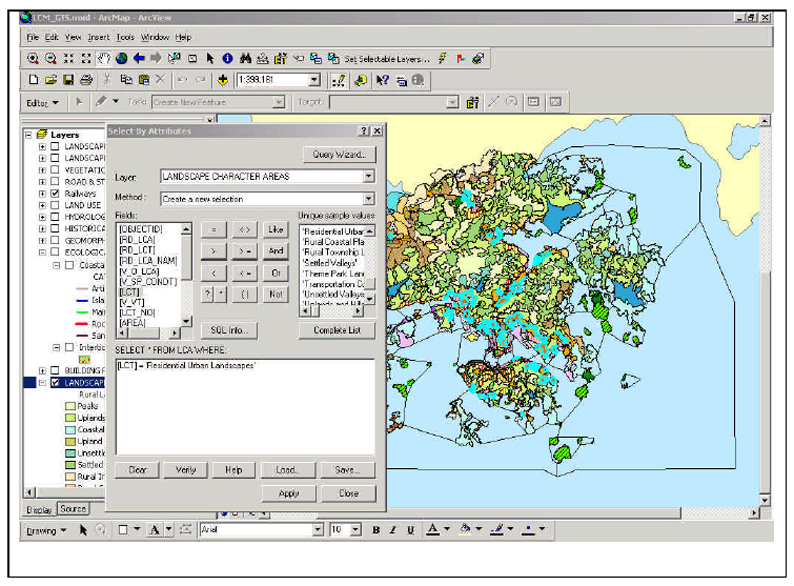Click the Complete List button

(337, 330)
